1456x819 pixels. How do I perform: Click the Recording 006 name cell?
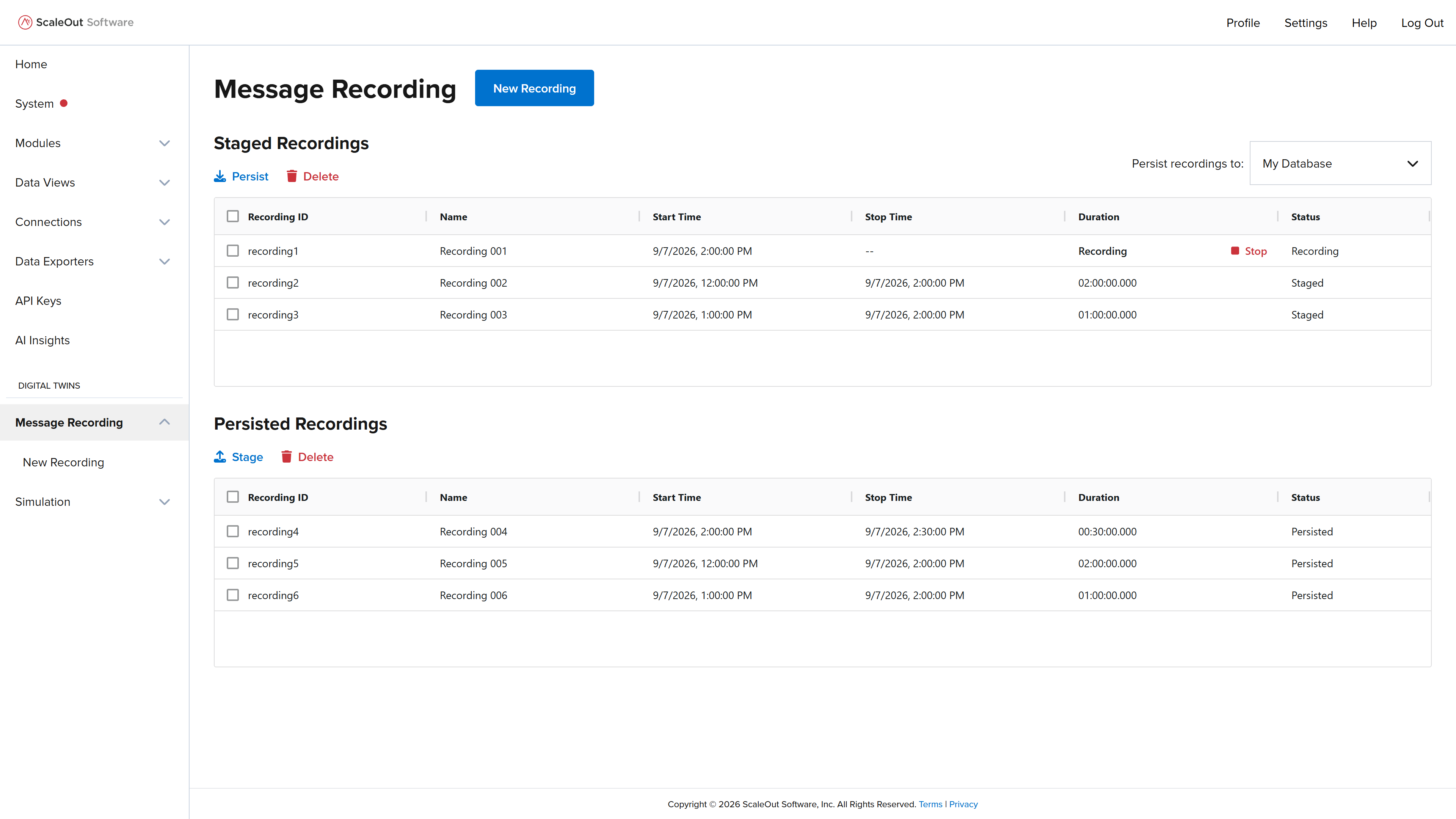pos(473,595)
